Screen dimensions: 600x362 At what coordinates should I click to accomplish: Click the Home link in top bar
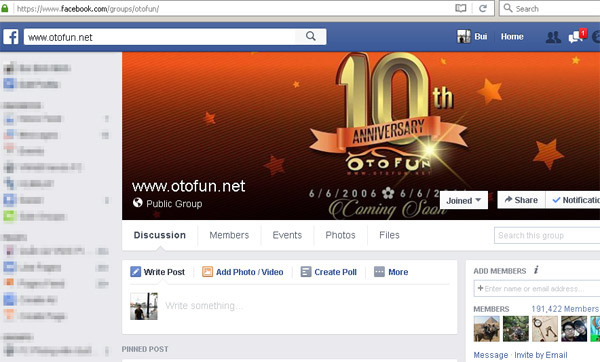pyautogui.click(x=512, y=36)
